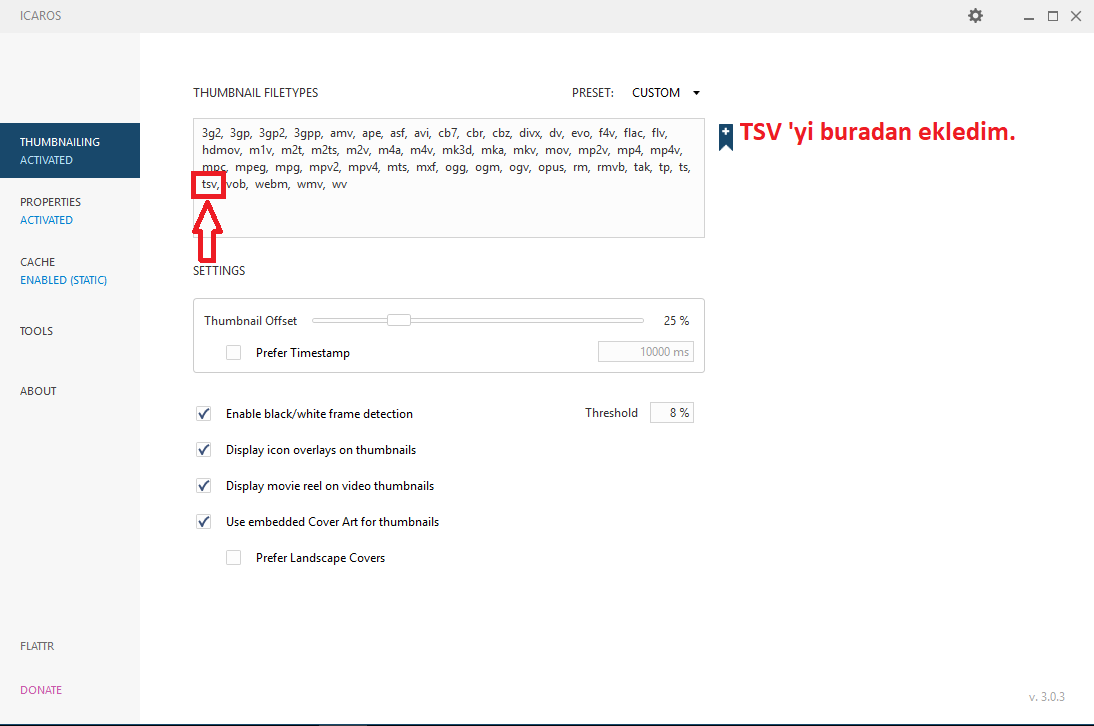Open the Flattr link
Image resolution: width=1094 pixels, height=726 pixels.
coord(37,646)
